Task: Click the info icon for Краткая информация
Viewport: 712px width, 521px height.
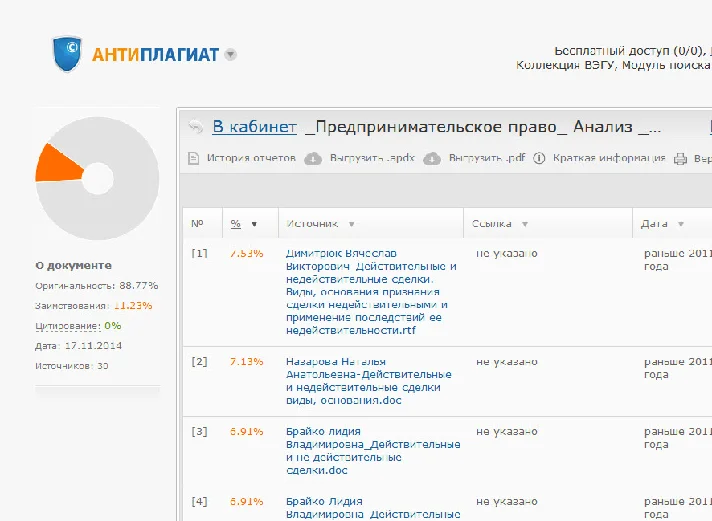Action: [x=539, y=159]
